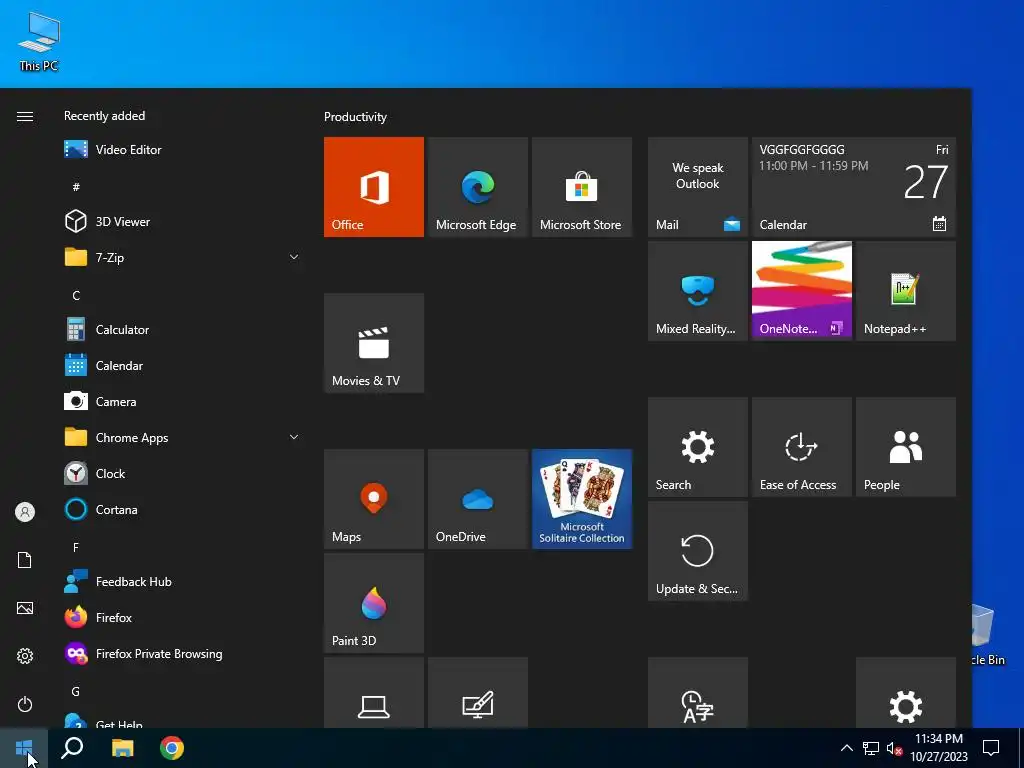Jump to apps via the # letter header
This screenshot has width=1024, height=768.
[x=76, y=187]
